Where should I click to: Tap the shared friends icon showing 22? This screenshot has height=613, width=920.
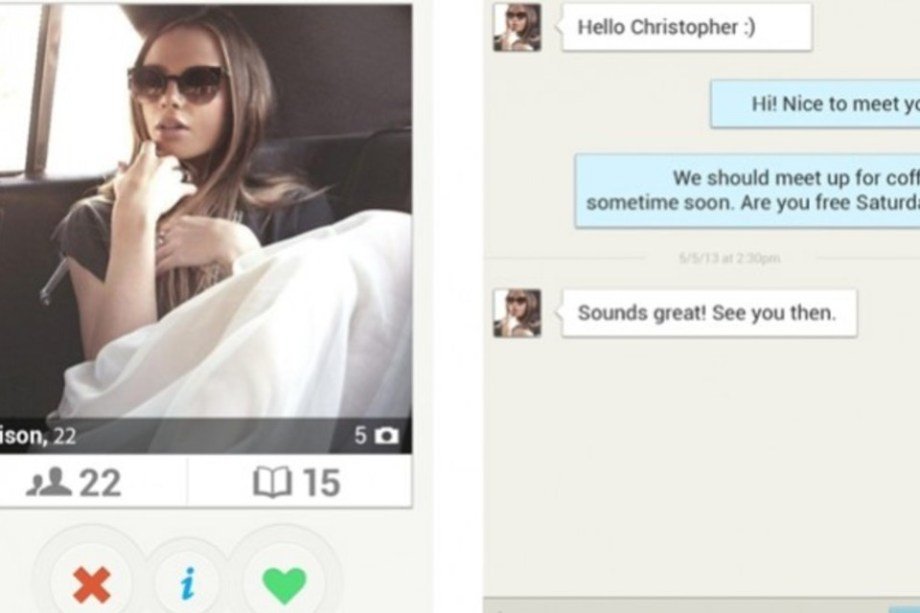(49, 482)
